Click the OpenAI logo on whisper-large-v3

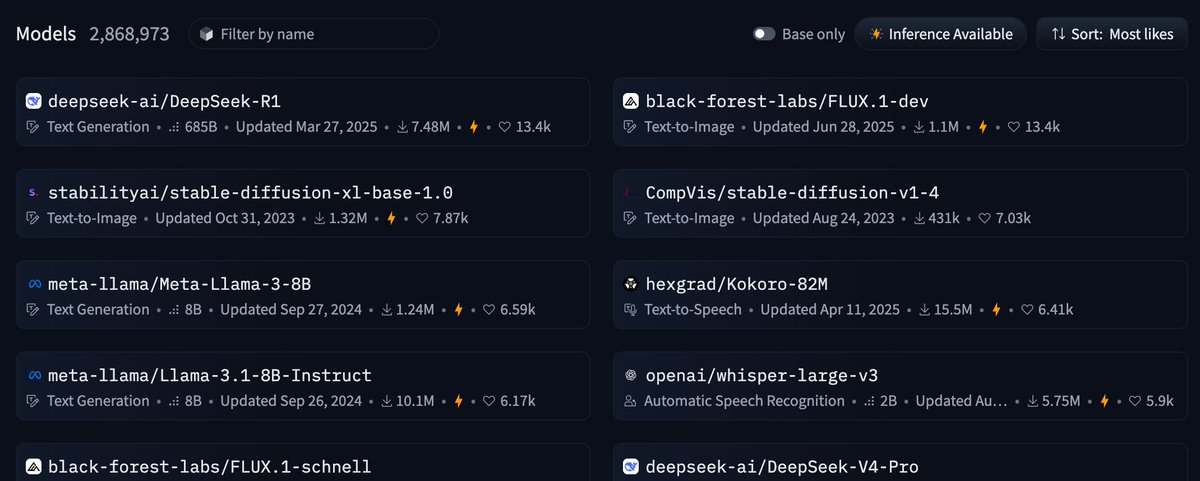pyautogui.click(x=630, y=376)
